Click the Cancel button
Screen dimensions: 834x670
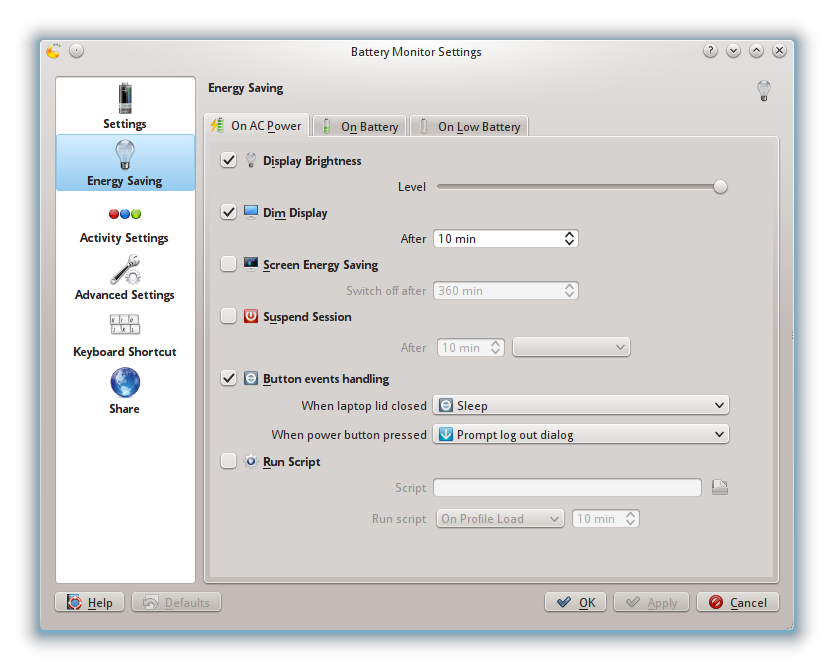[738, 602]
